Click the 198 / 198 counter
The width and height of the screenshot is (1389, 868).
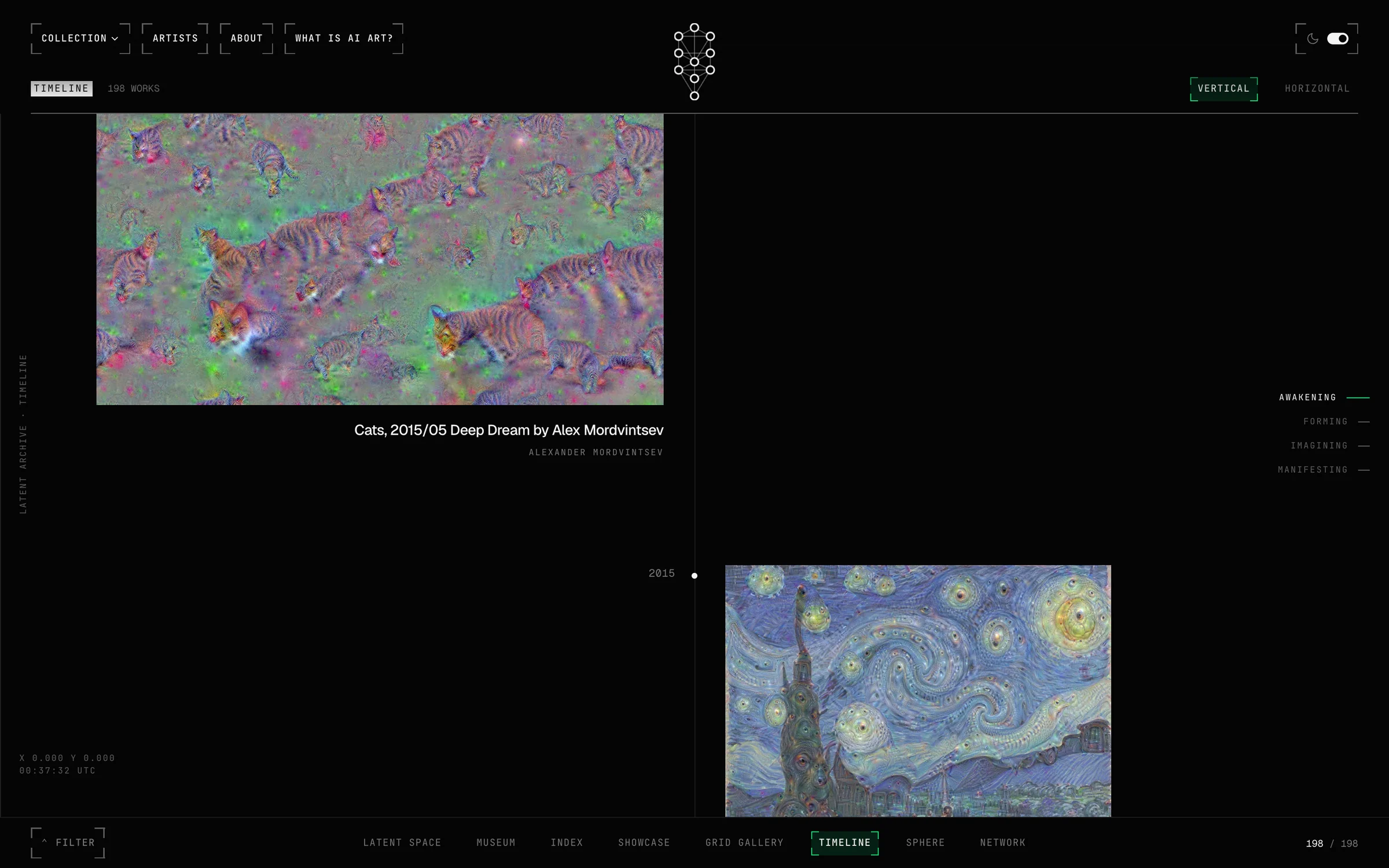coord(1332,844)
